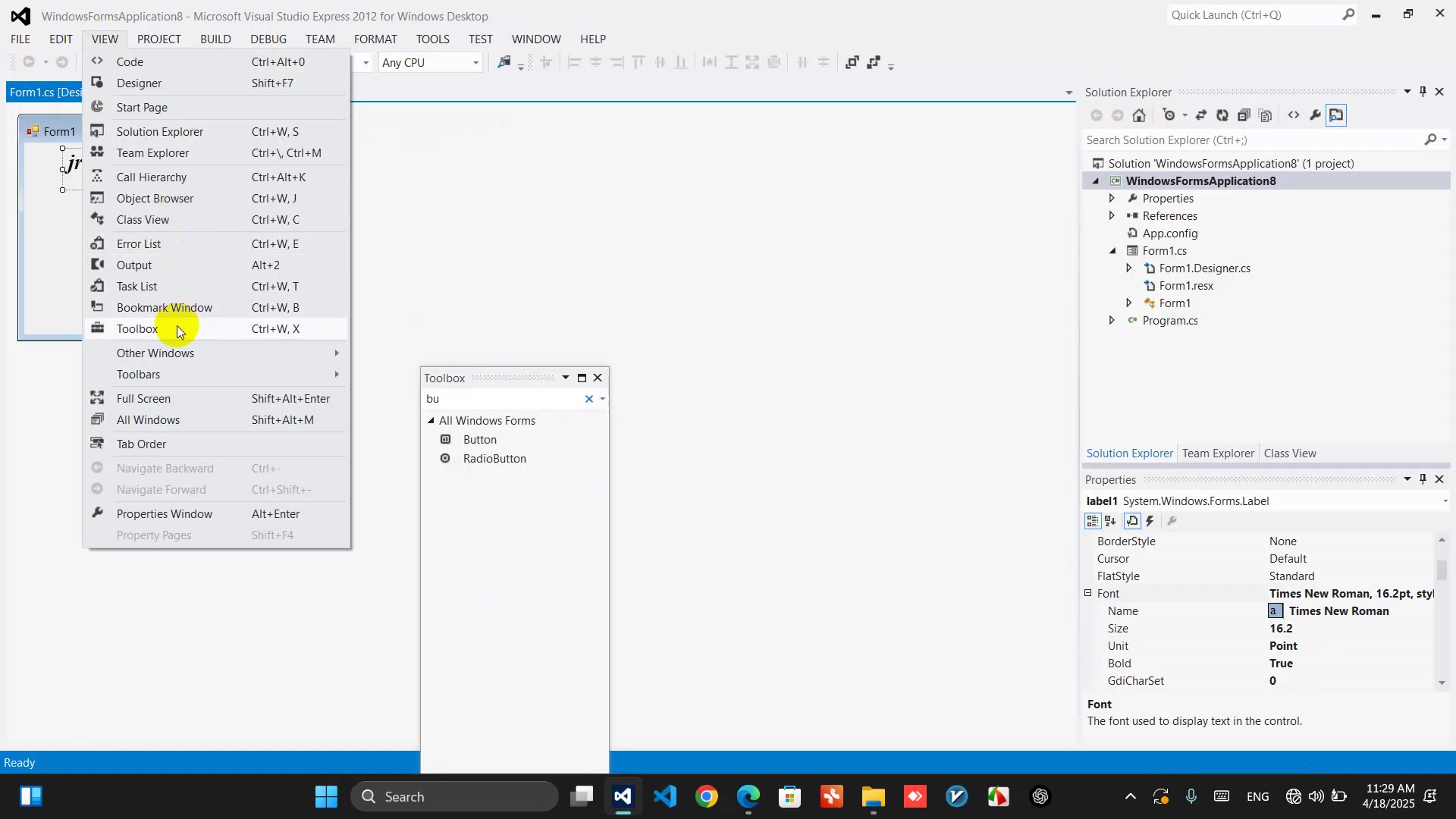Pin the Properties panel with pushpin
1456x819 pixels.
[x=1423, y=479]
